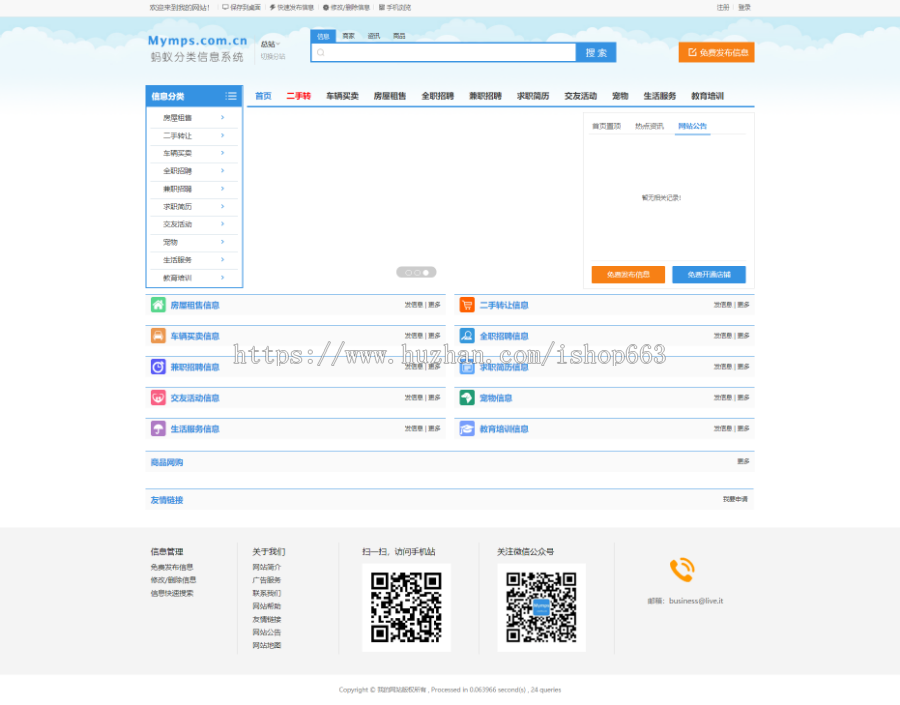The image size is (900, 705).
Task: Click the graduation cap icon for 教育培训信息
Action: pos(467,429)
